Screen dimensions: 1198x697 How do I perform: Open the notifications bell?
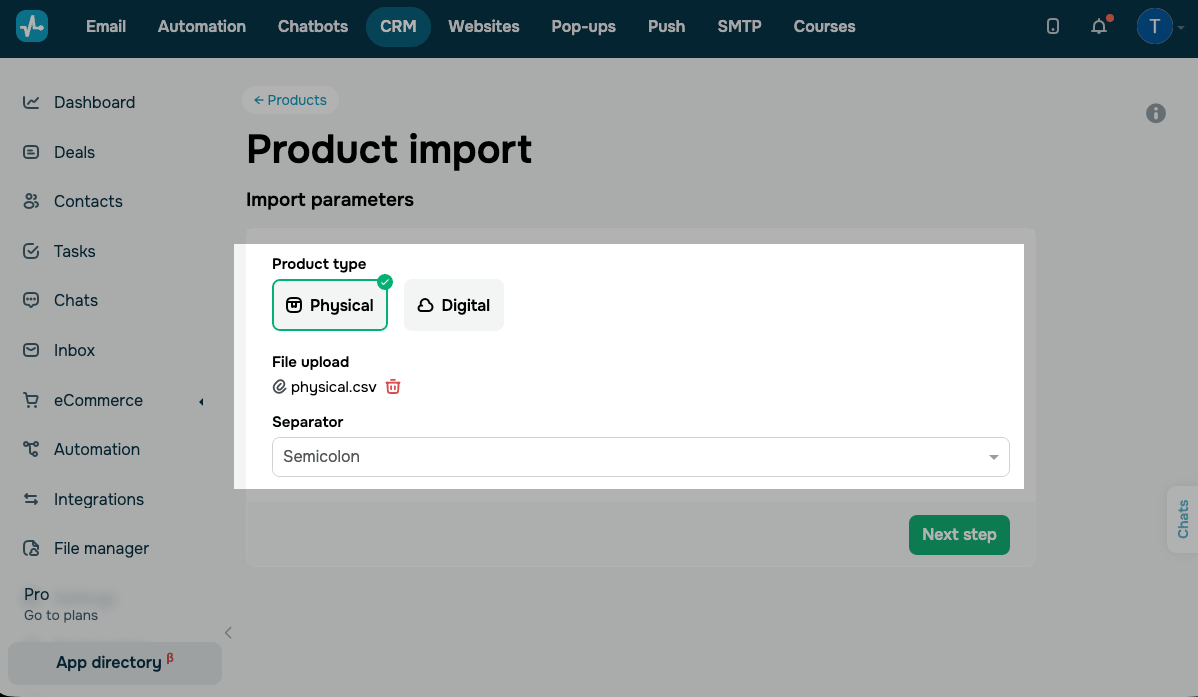[x=1099, y=27]
